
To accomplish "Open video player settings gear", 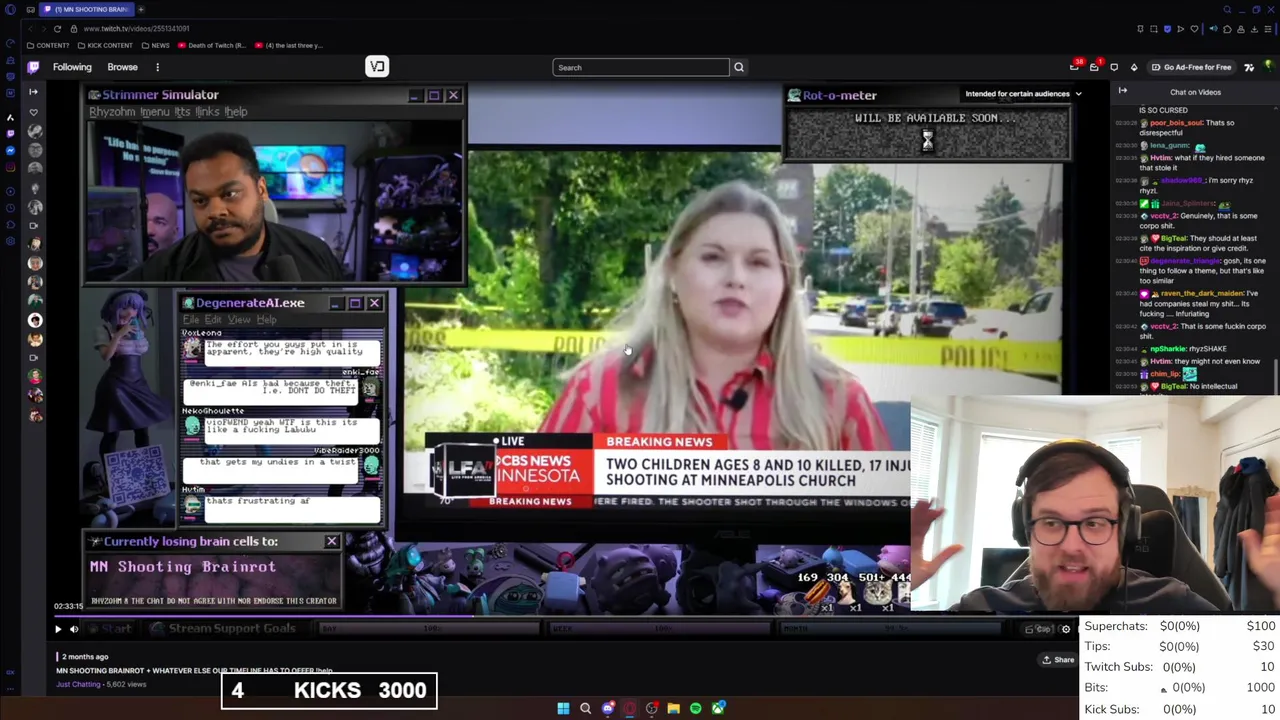I will (1066, 629).
